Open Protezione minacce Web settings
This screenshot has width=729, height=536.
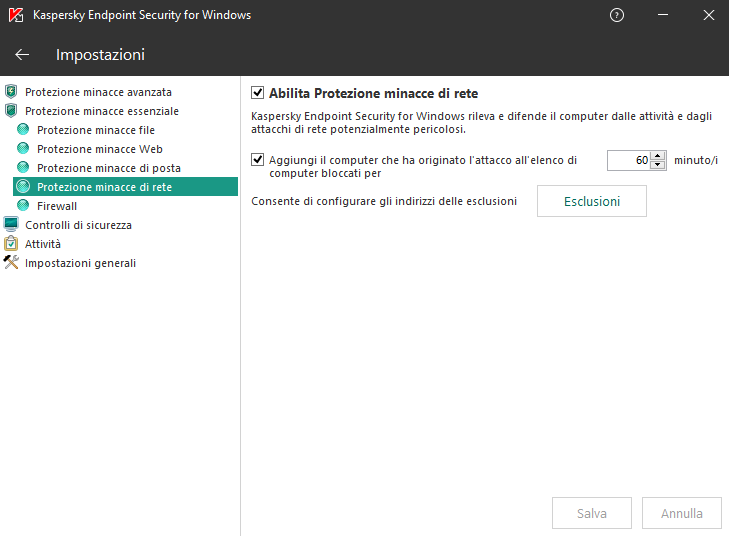tap(100, 149)
